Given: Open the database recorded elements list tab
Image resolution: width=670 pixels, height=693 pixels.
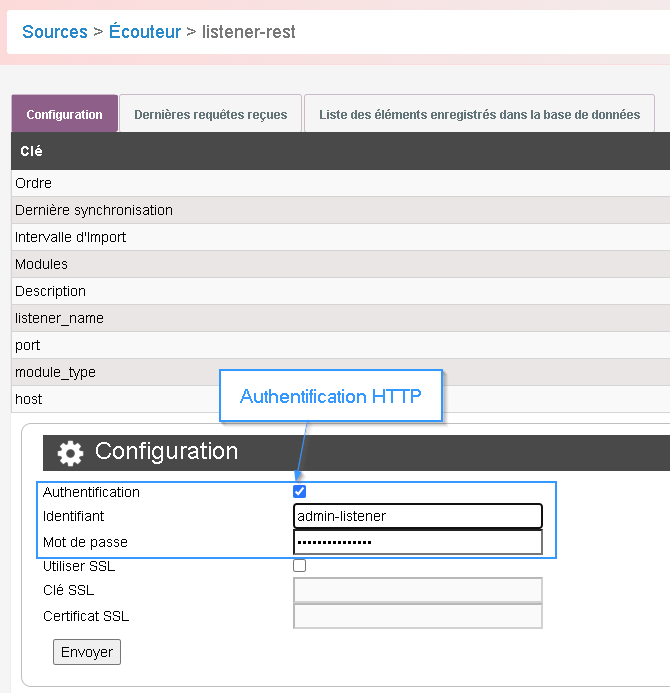Looking at the screenshot, I should click(x=479, y=115).
